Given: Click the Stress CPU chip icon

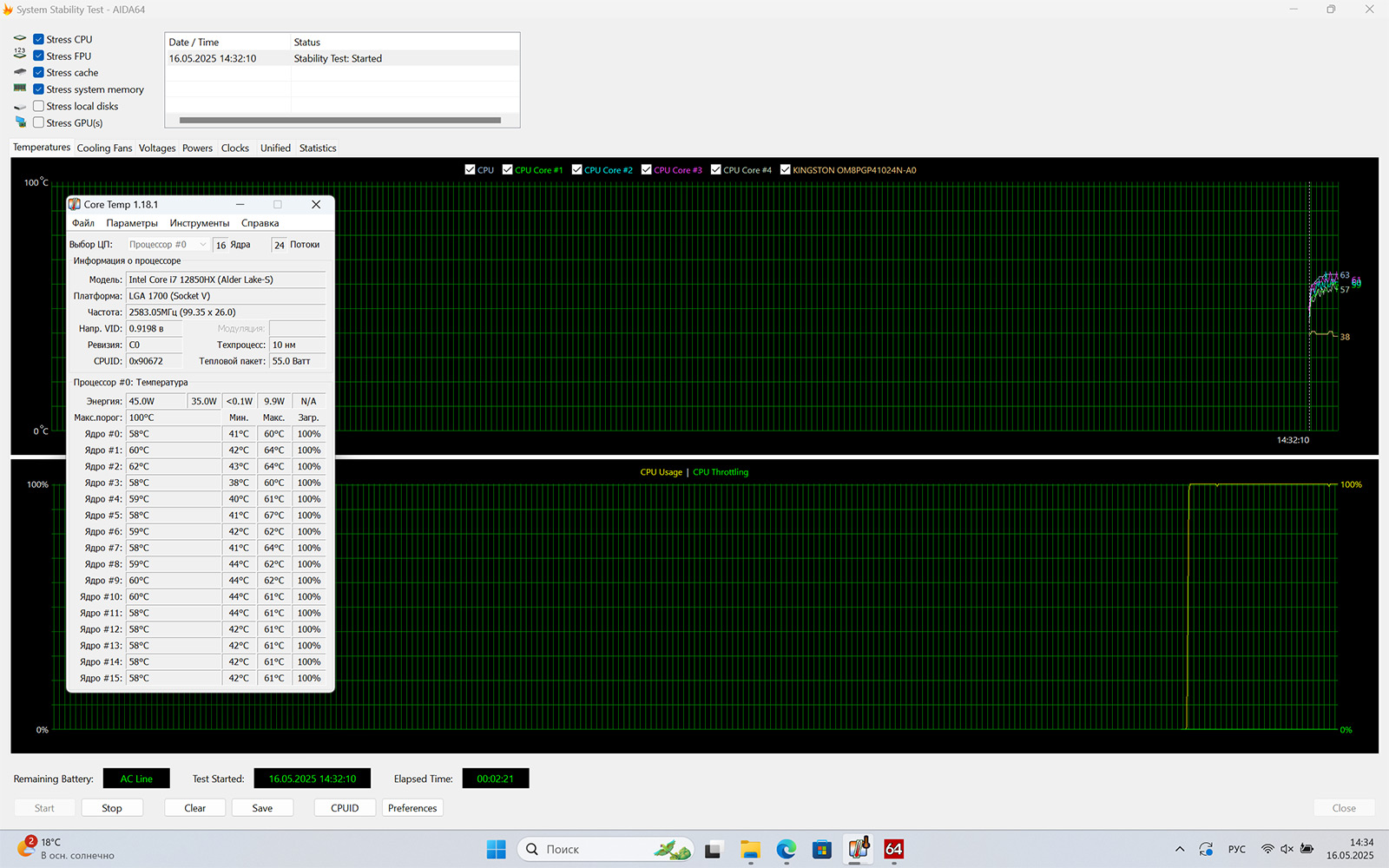Looking at the screenshot, I should pos(20,39).
